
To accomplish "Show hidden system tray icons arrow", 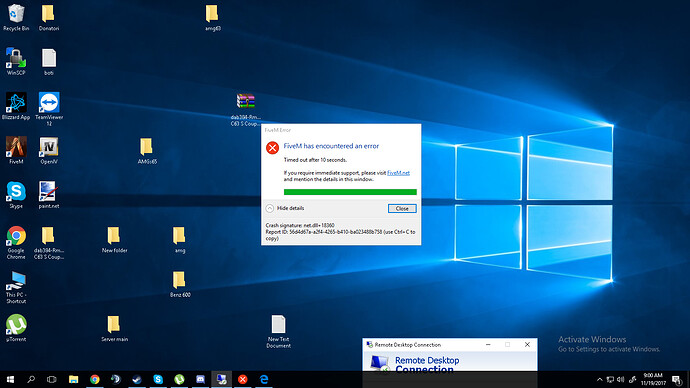I will (x=599, y=379).
